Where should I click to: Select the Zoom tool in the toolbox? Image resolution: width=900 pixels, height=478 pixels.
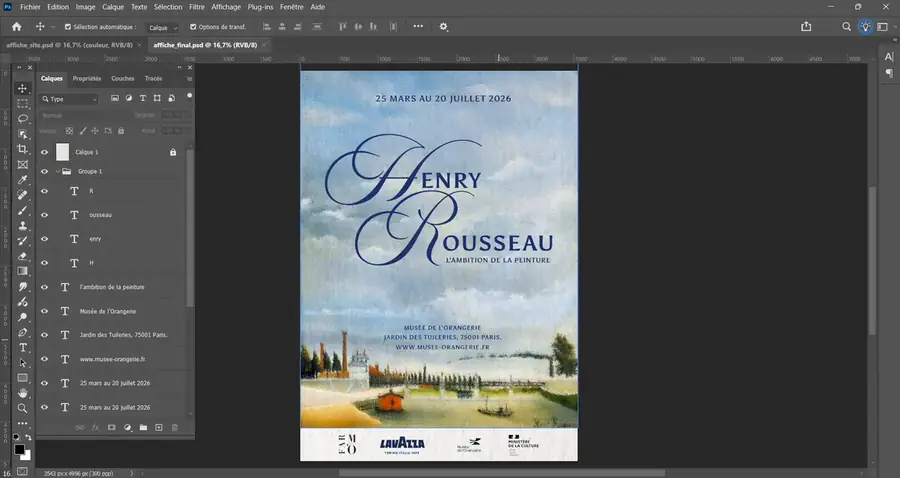[x=22, y=408]
